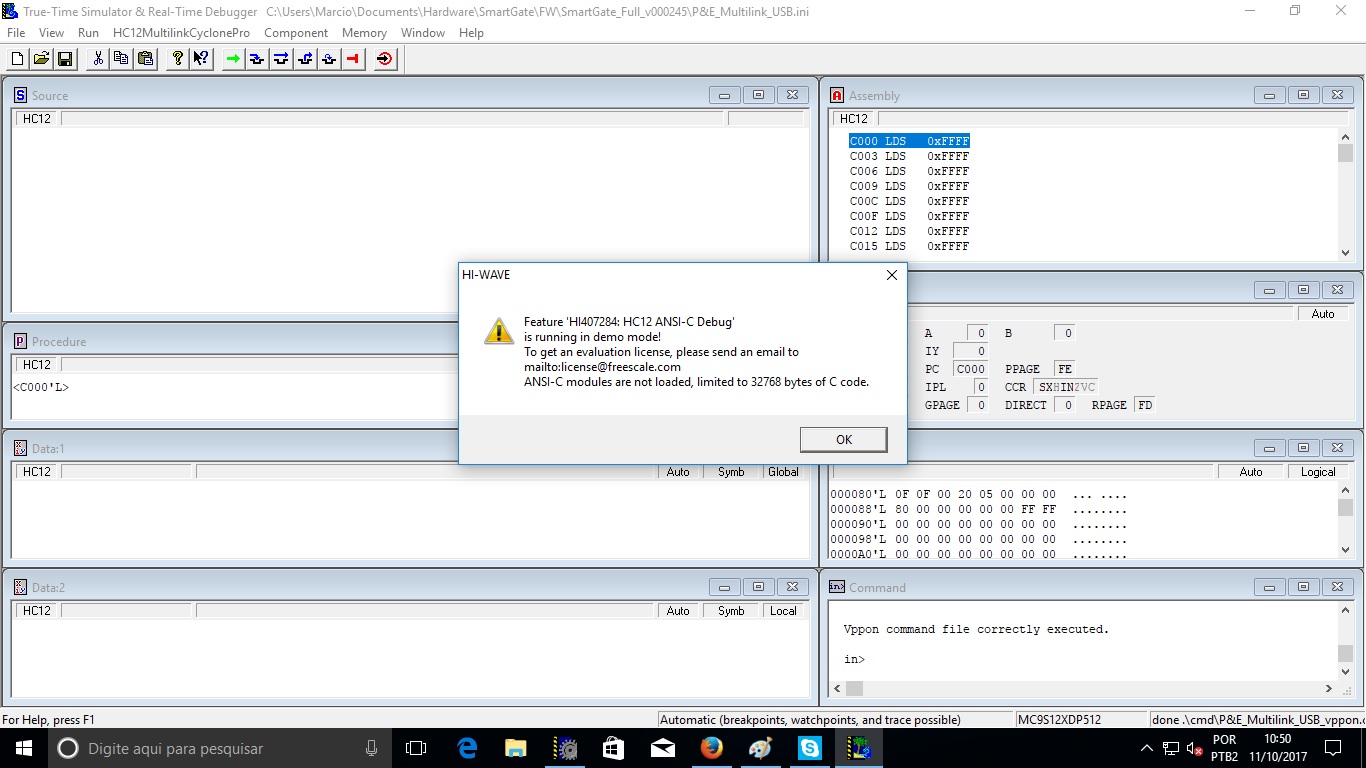The width and height of the screenshot is (1366, 768).
Task: Halt execution with the red Halt icon
Action: (x=353, y=59)
